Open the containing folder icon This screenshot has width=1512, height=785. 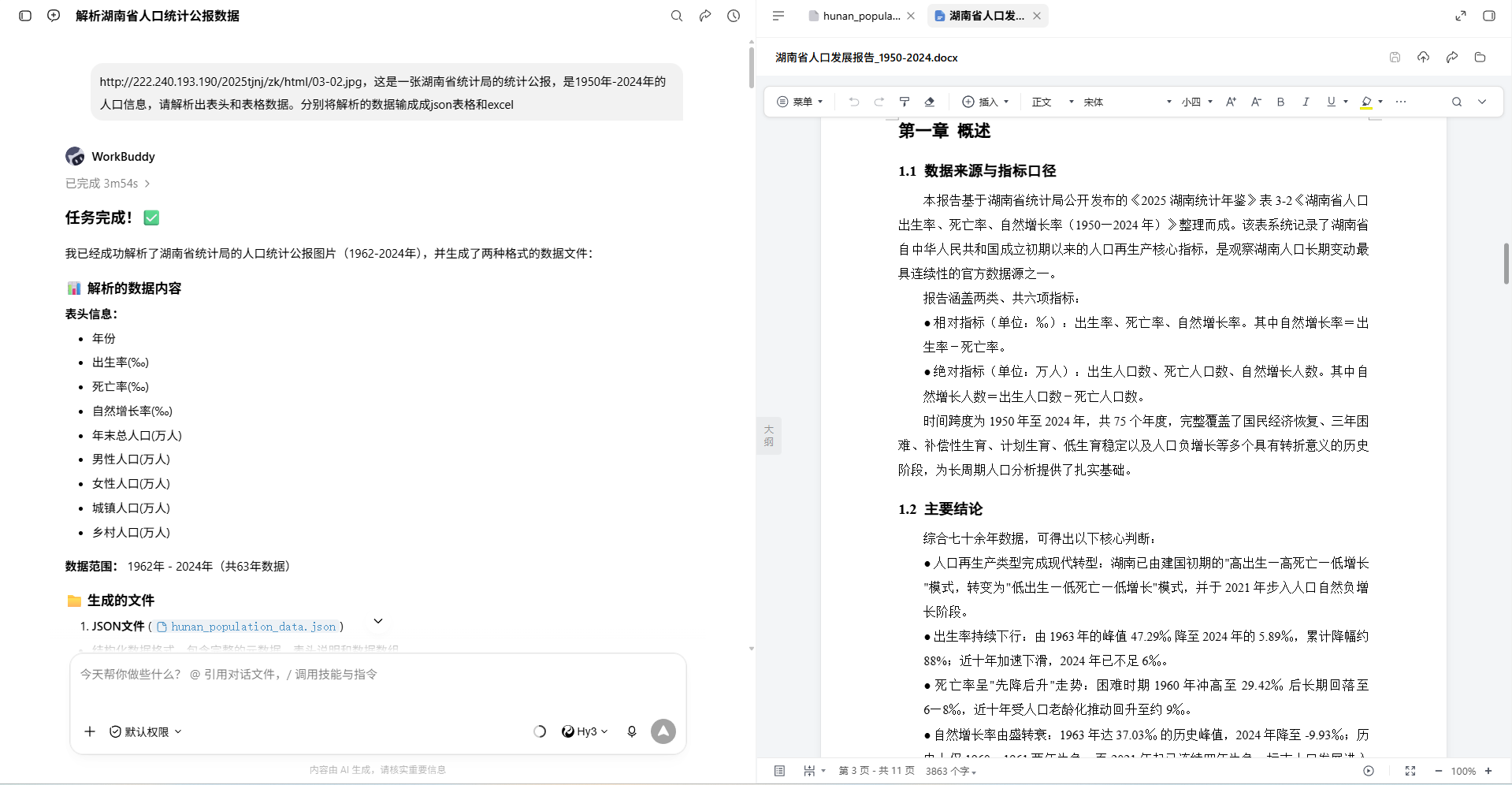tap(1480, 58)
